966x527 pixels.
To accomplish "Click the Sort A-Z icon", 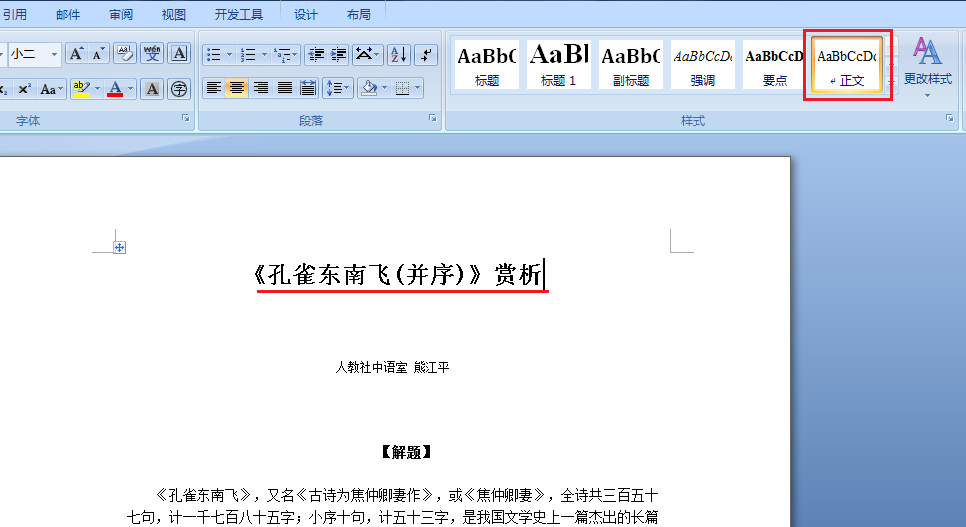I will tap(399, 55).
